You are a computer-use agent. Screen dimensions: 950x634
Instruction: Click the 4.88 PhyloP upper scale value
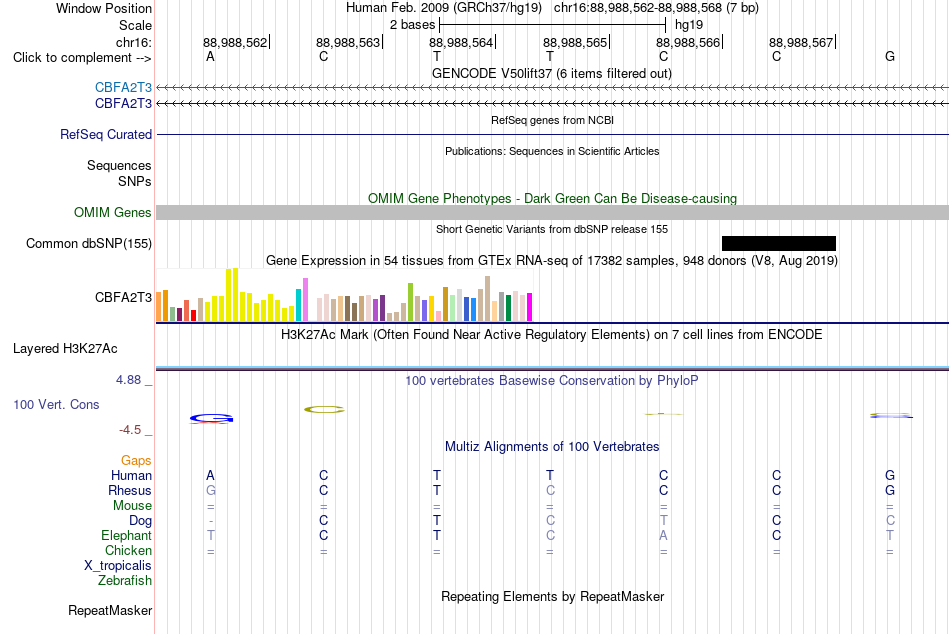128,380
